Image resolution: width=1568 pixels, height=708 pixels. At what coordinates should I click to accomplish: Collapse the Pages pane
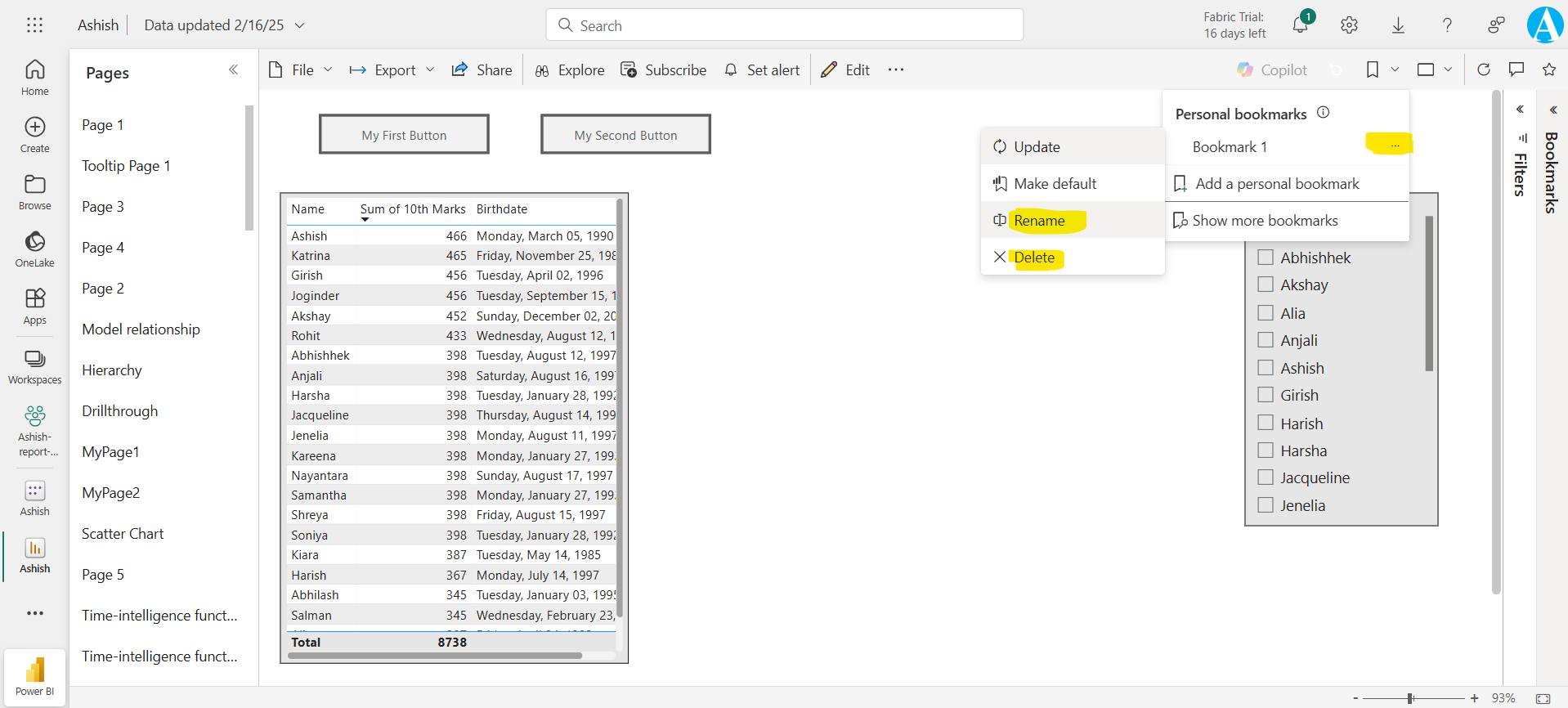[x=233, y=70]
